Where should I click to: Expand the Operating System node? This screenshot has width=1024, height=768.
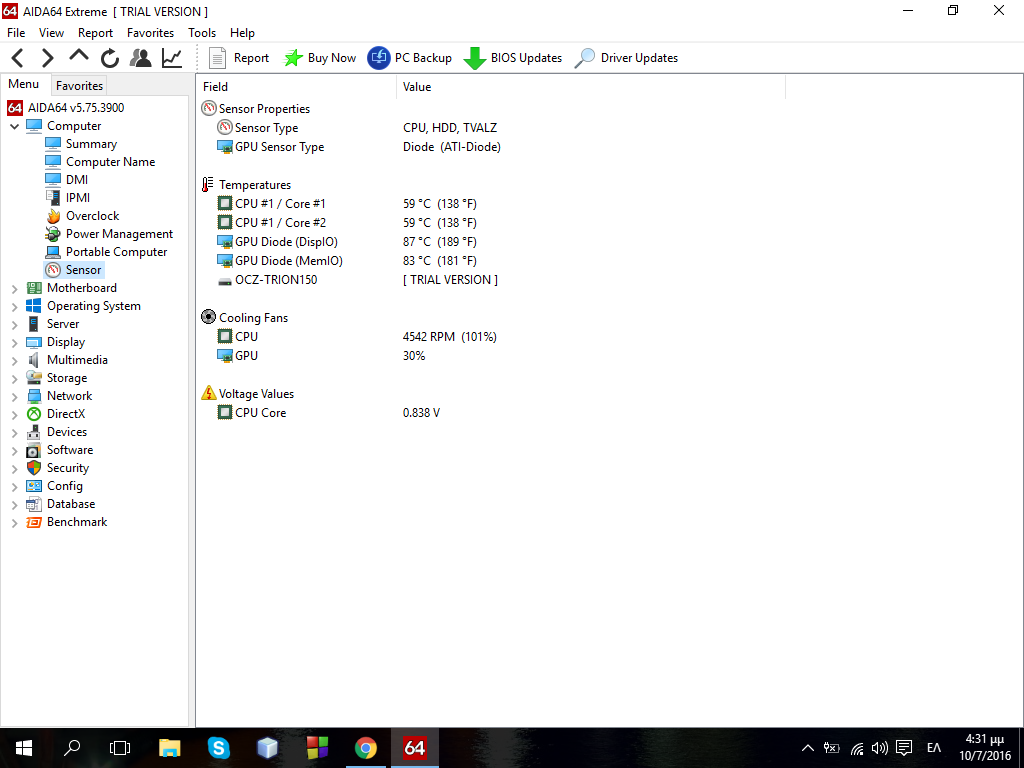14,306
